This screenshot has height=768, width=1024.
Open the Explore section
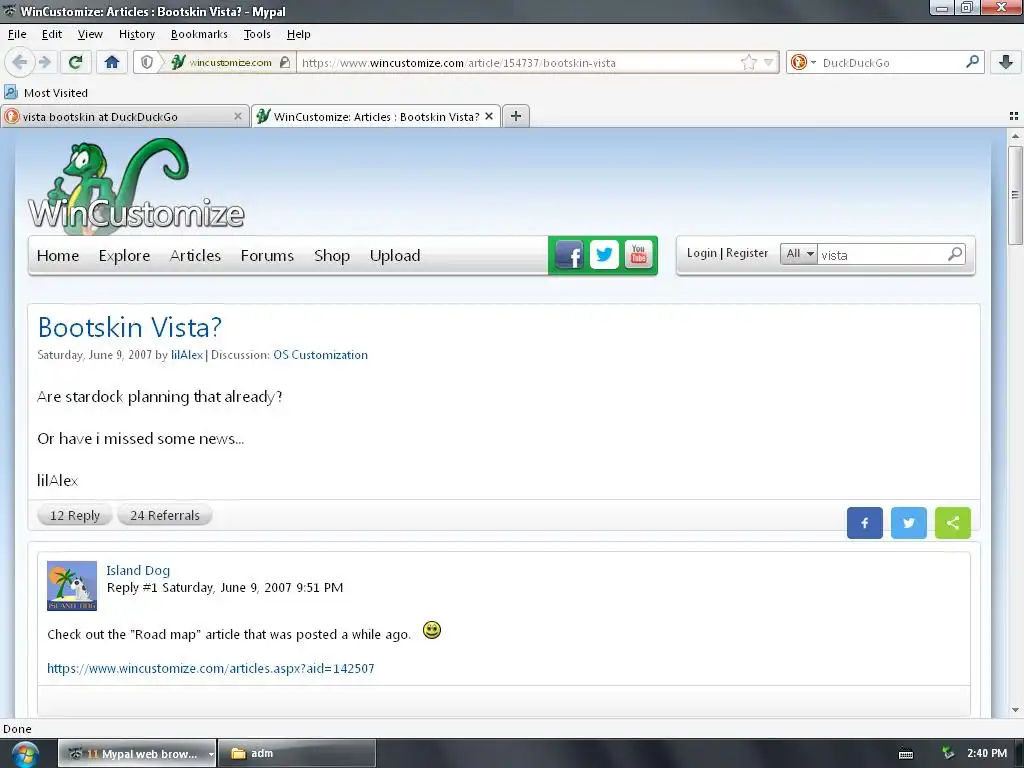tap(124, 255)
